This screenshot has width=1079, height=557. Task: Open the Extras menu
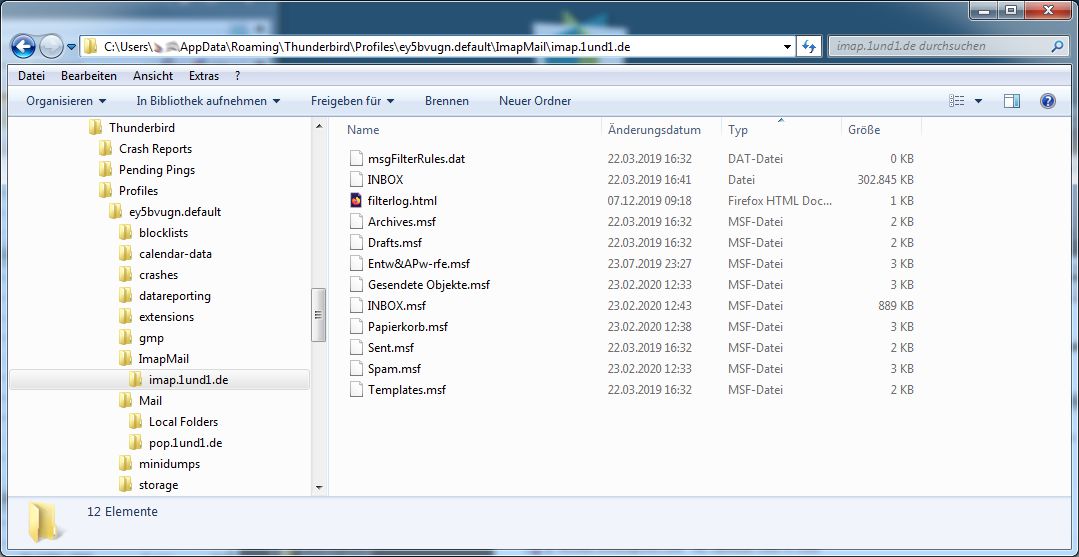pos(203,76)
